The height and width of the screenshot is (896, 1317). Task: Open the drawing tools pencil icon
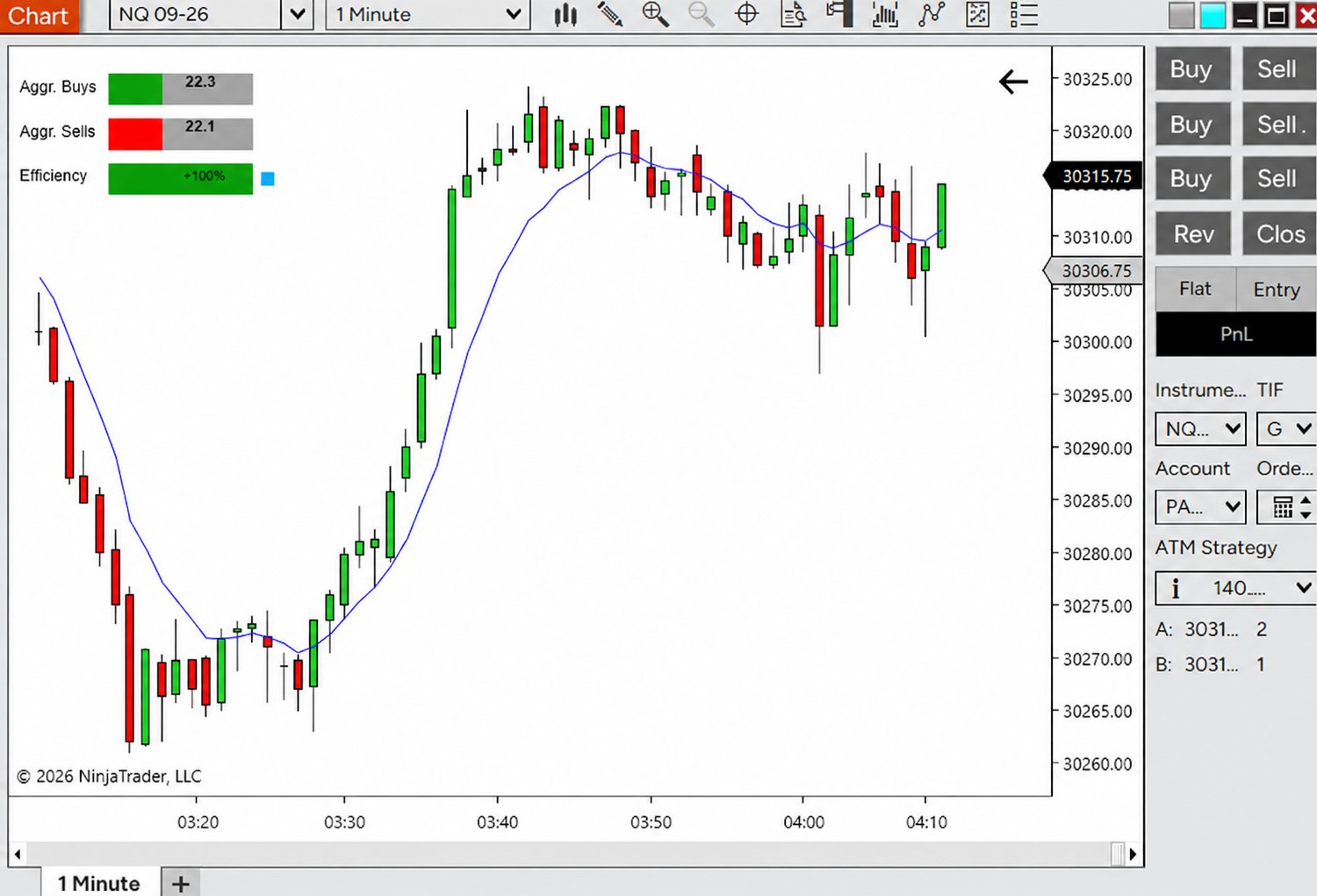click(610, 14)
